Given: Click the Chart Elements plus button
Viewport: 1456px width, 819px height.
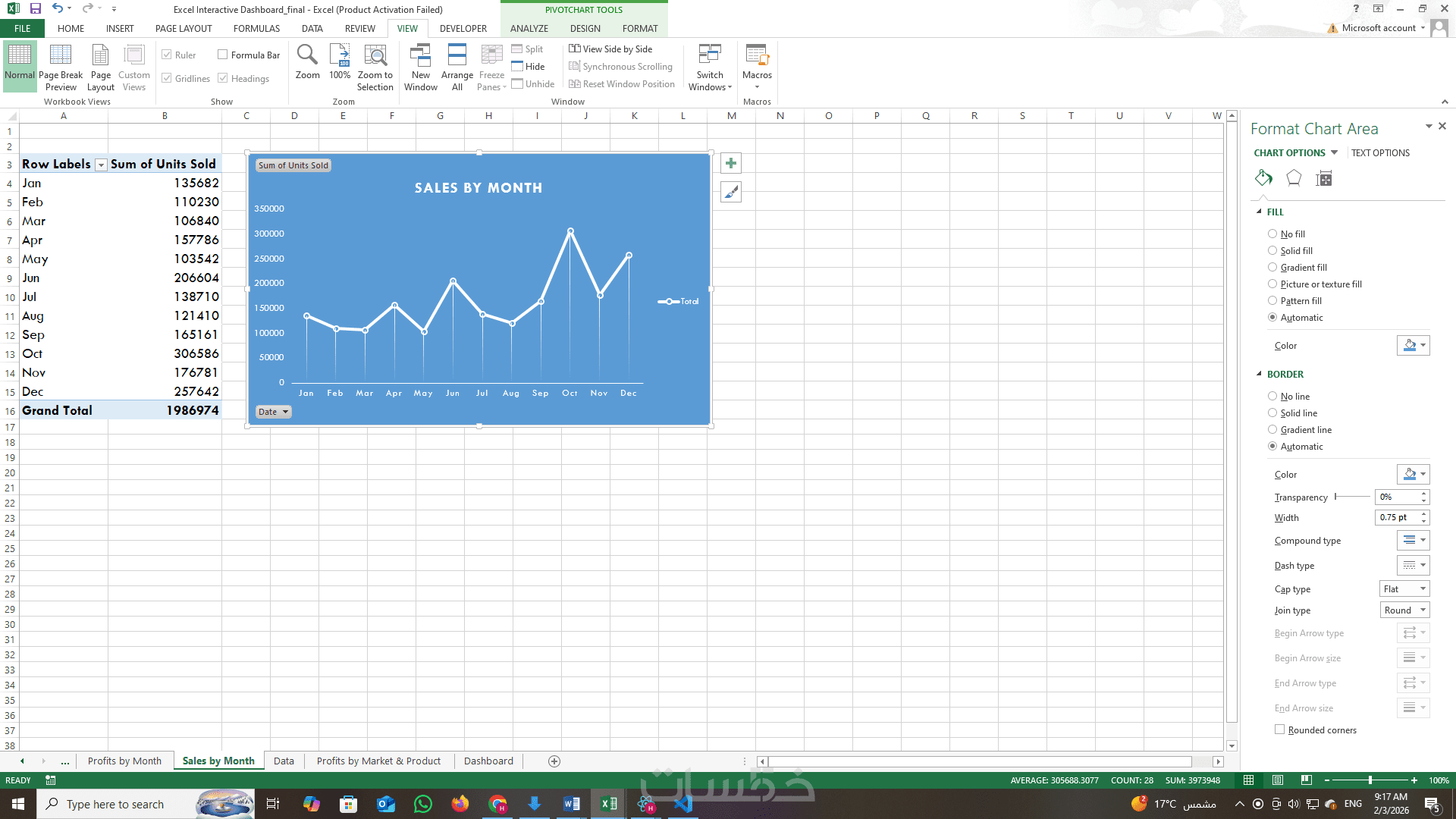Looking at the screenshot, I should (x=730, y=163).
